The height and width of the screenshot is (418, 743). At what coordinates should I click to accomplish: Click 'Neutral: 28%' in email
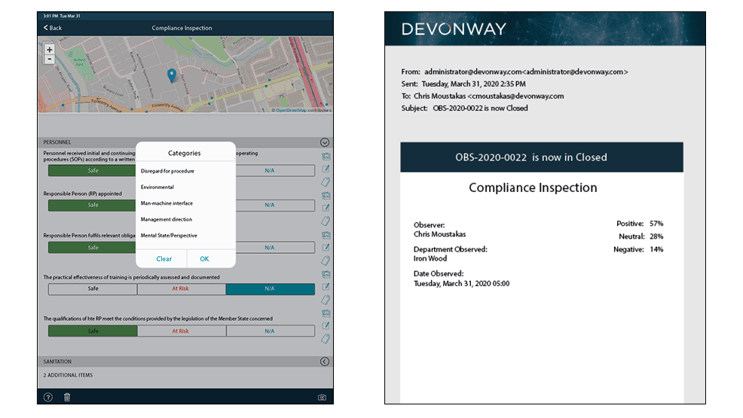click(x=641, y=236)
